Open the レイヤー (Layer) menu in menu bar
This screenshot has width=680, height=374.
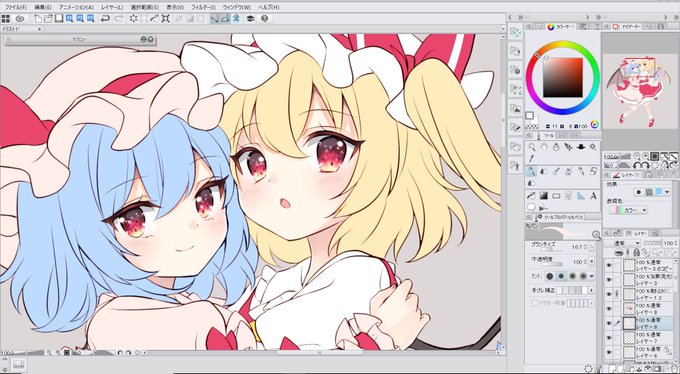(x=112, y=7)
